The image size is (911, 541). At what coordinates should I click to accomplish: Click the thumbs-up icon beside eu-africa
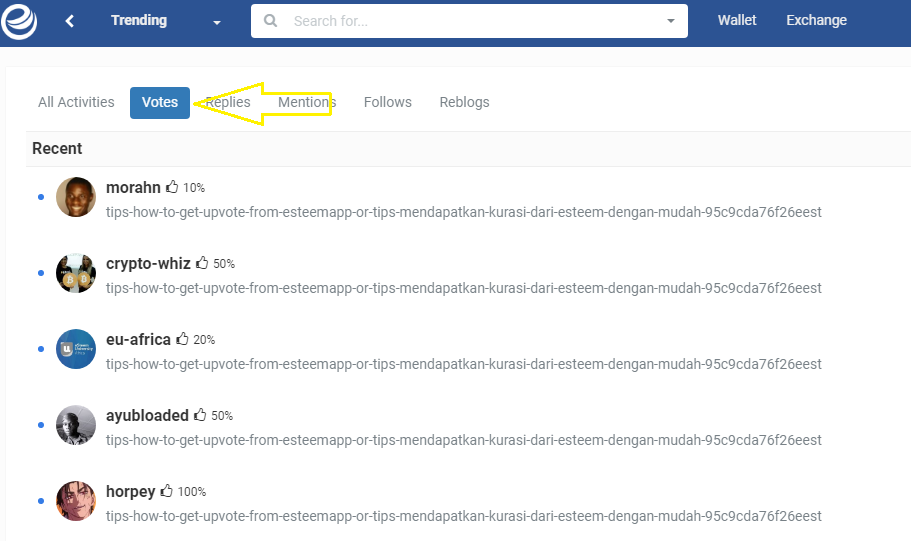pyautogui.click(x=182, y=338)
